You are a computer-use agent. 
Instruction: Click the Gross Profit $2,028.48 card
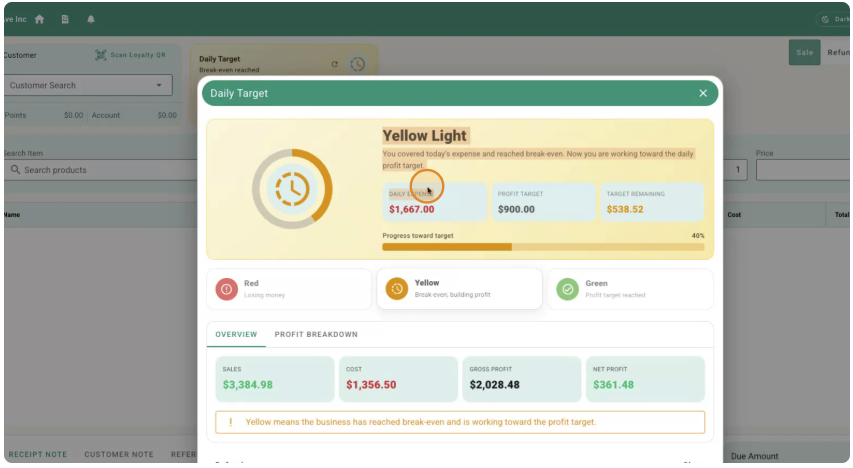click(522, 379)
